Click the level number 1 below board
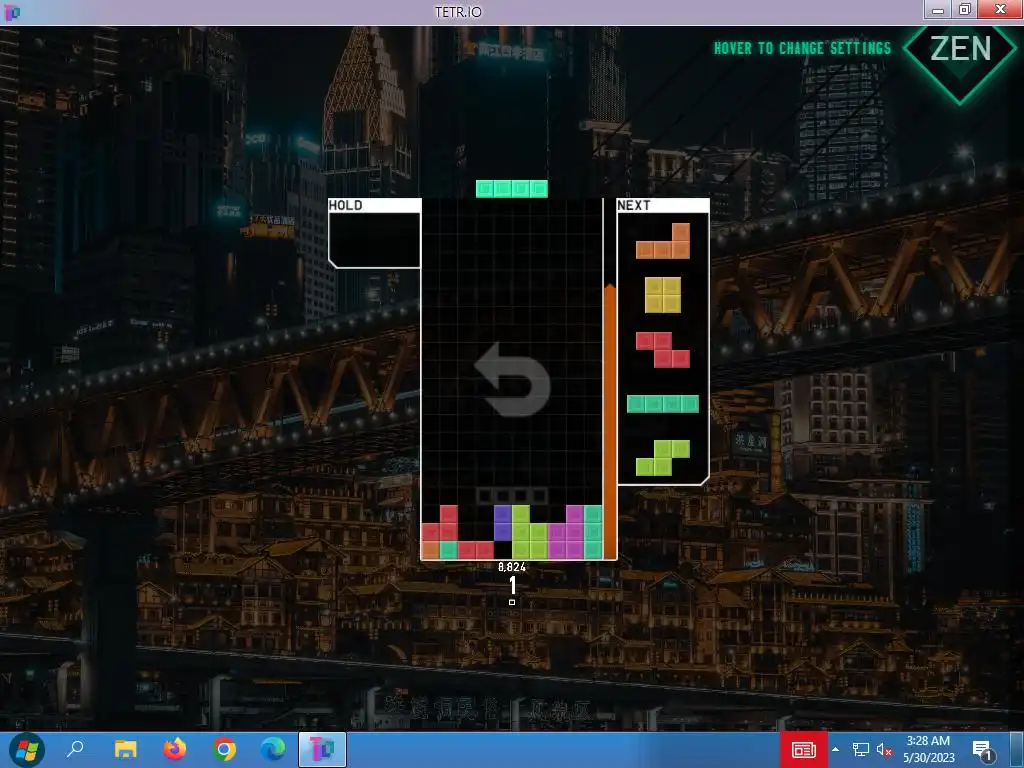 click(x=513, y=585)
